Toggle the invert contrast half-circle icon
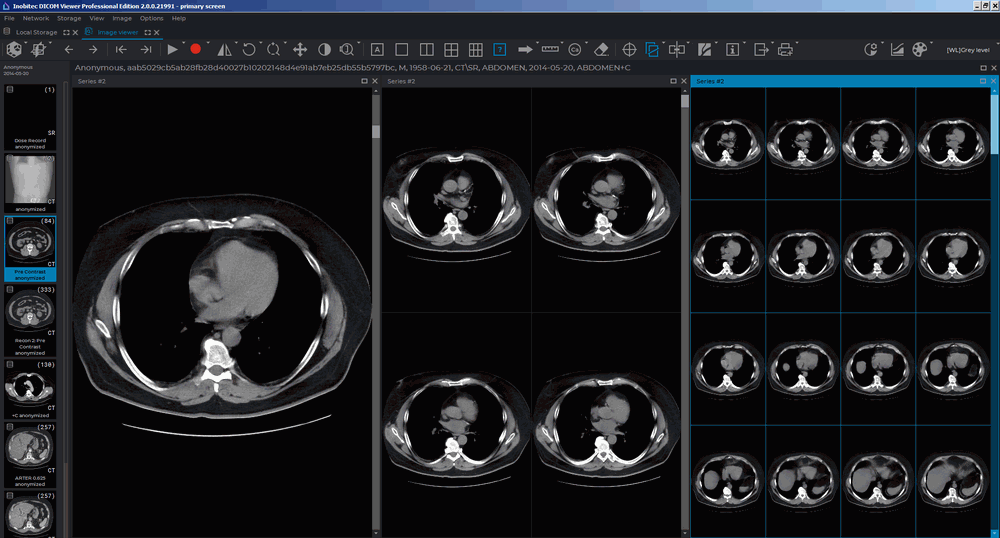This screenshot has height=538, width=1000. tap(324, 49)
